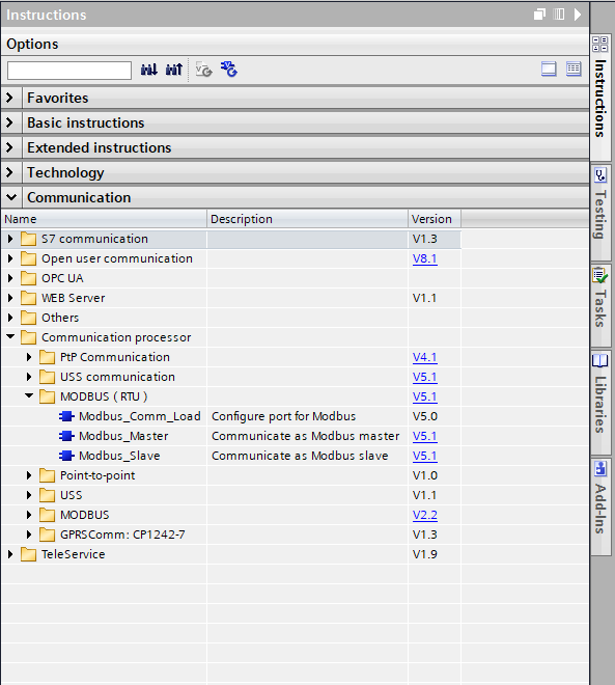The width and height of the screenshot is (615, 685).
Task: Open the Tasks side tab
Action: click(601, 305)
